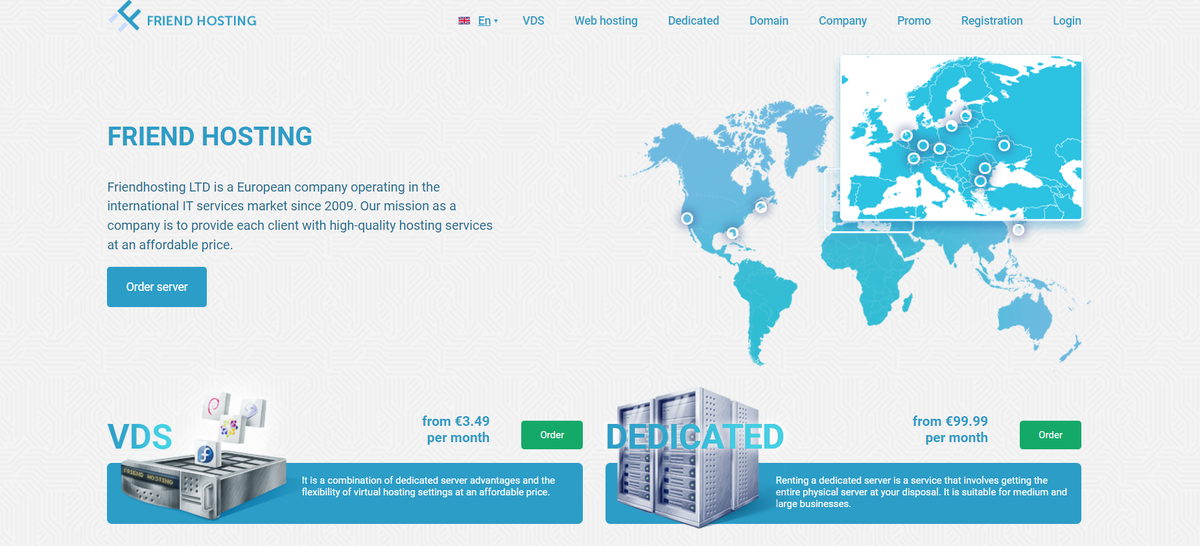The image size is (1200, 546).
Task: Select the Netherlands marker on the Europe inset
Action: tap(906, 135)
